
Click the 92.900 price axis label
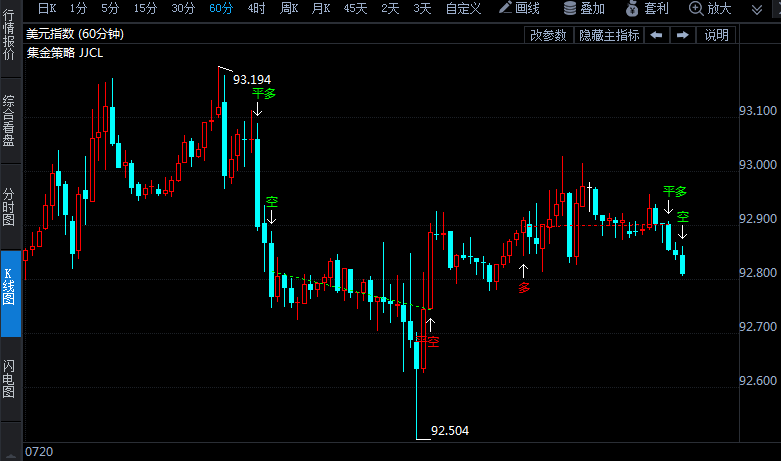pyautogui.click(x=758, y=219)
